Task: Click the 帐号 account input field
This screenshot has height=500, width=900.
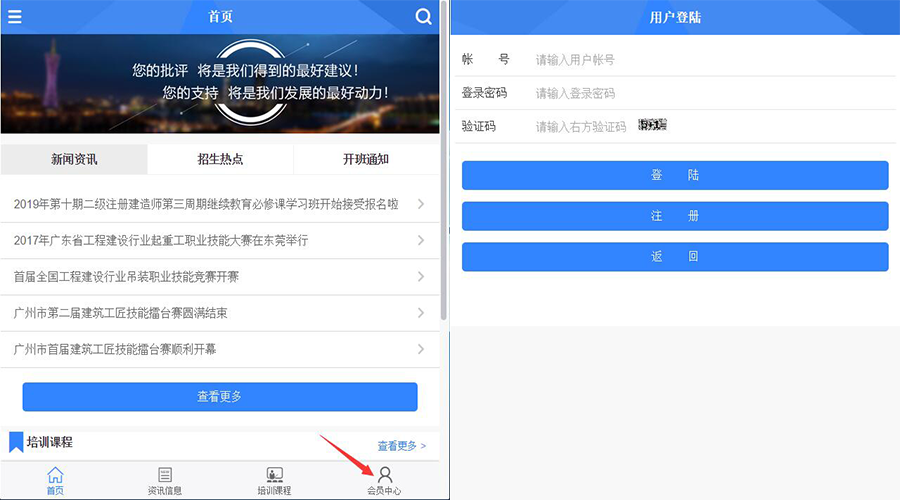Action: tap(712, 60)
